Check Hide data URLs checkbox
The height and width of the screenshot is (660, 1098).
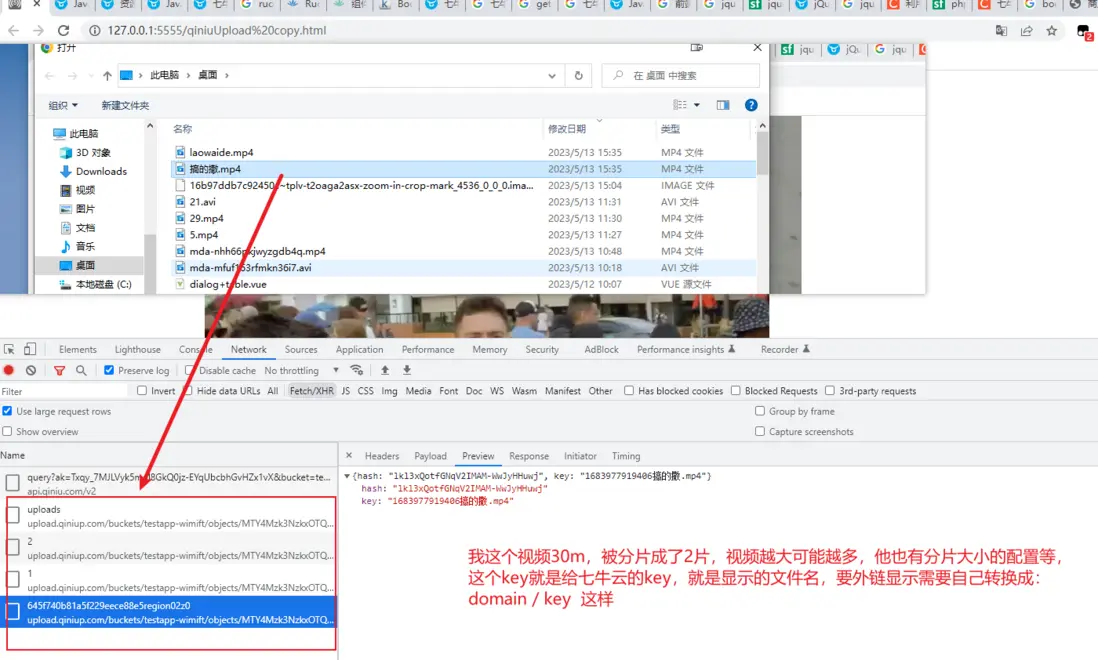coord(188,391)
